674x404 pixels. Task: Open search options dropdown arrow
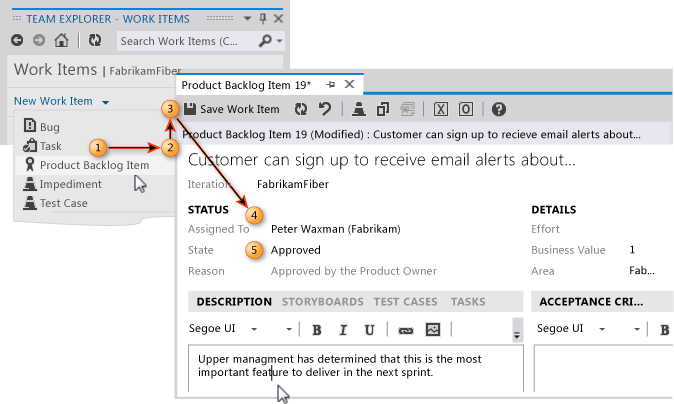pyautogui.click(x=279, y=41)
